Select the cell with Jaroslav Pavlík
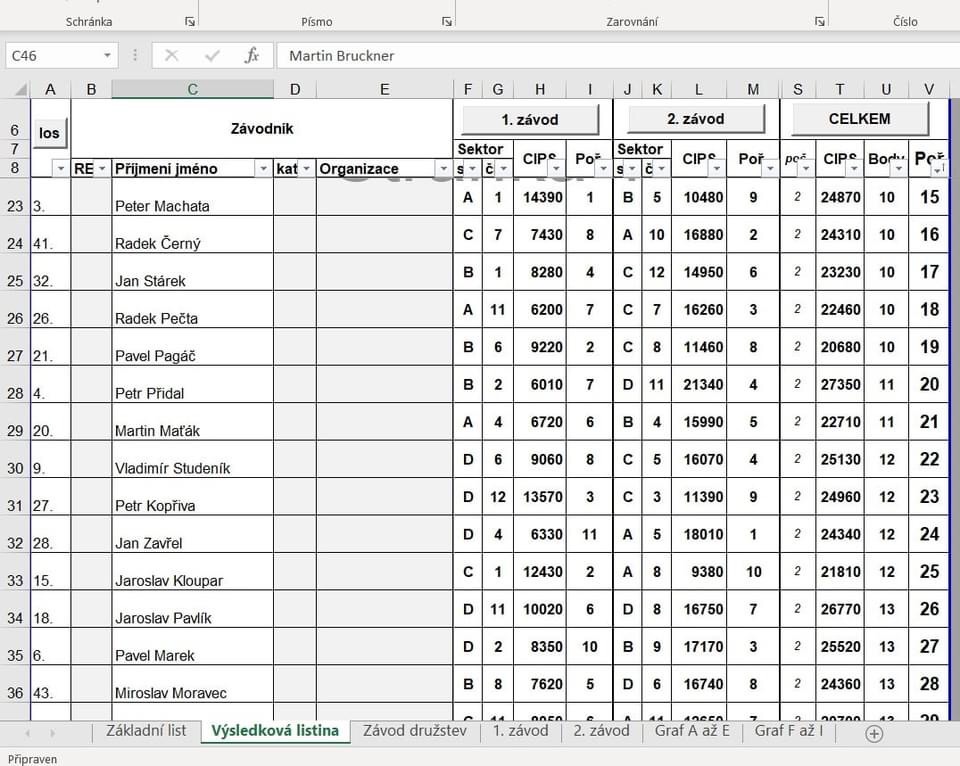The image size is (960, 766). [192, 609]
